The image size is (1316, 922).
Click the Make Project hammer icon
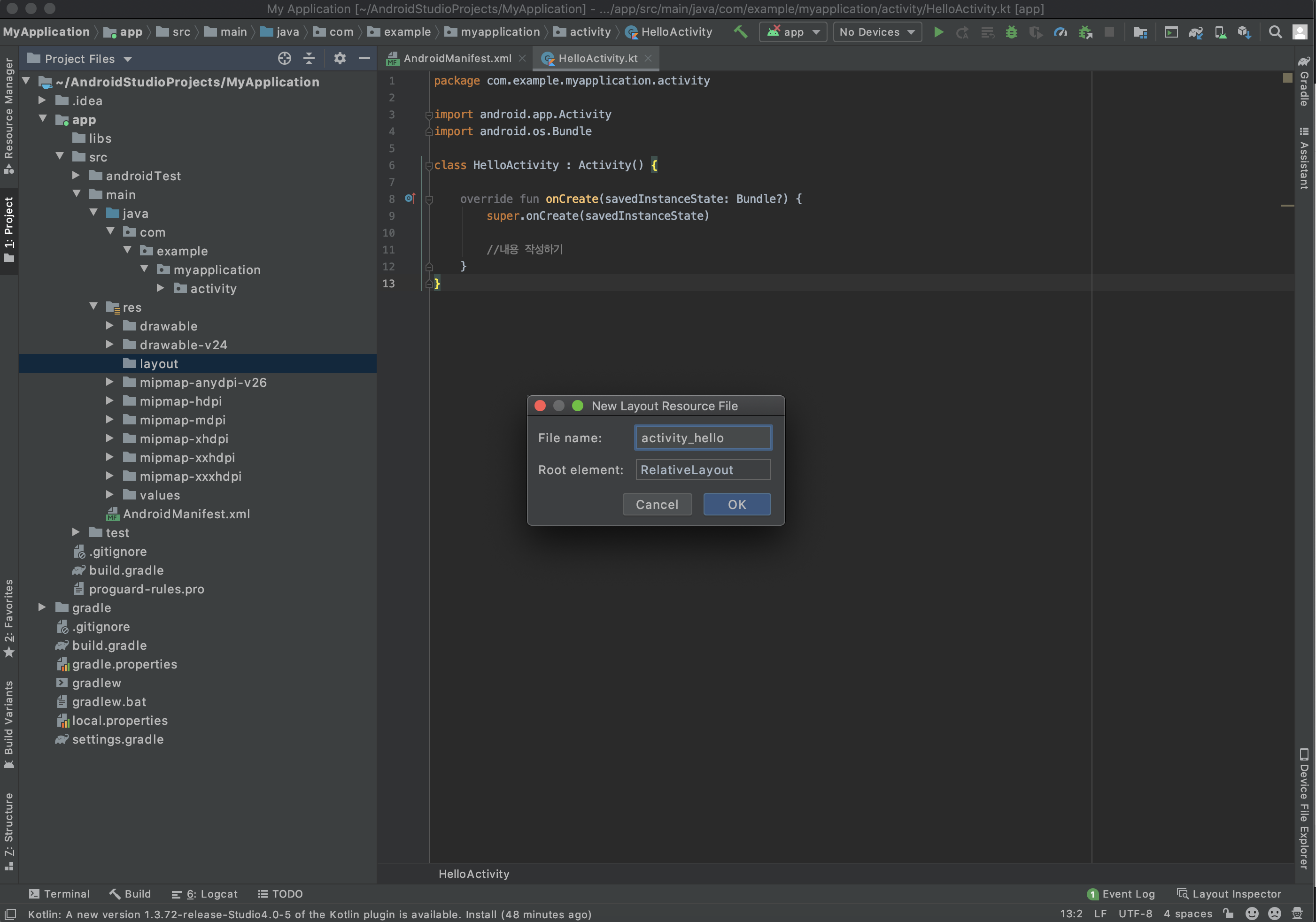[740, 32]
